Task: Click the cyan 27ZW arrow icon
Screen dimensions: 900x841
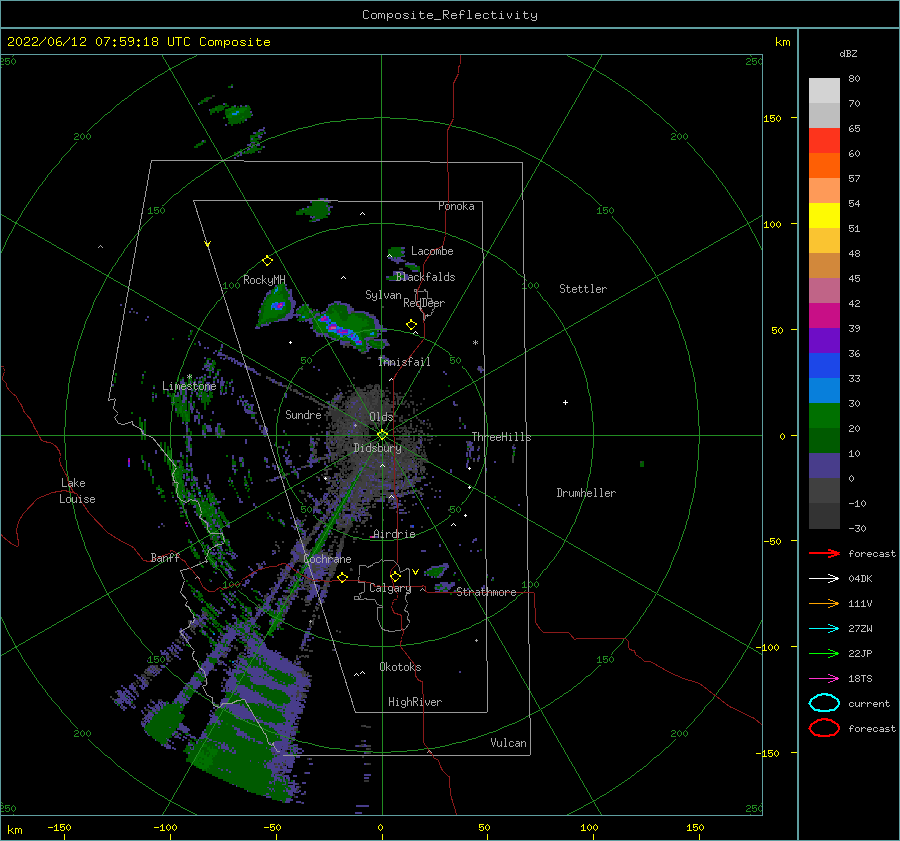Action: [x=824, y=628]
